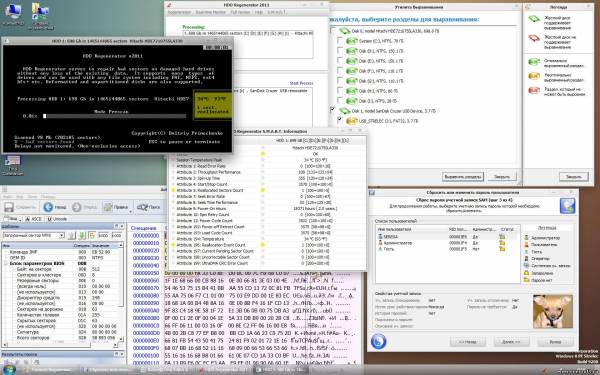This screenshot has height=375, width=600.
Task: Check the Disk (G:) NTFS partition checkbox
Action: click(340, 80)
